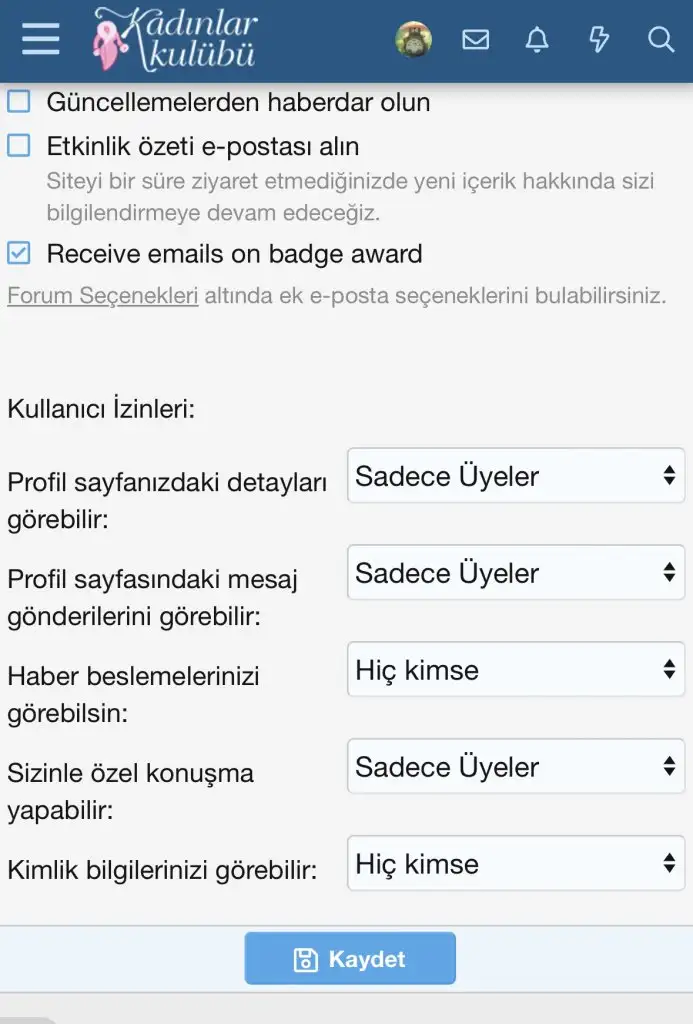Uncheck 'Receive emails on badge award'
The height and width of the screenshot is (1024, 693).
tap(19, 254)
